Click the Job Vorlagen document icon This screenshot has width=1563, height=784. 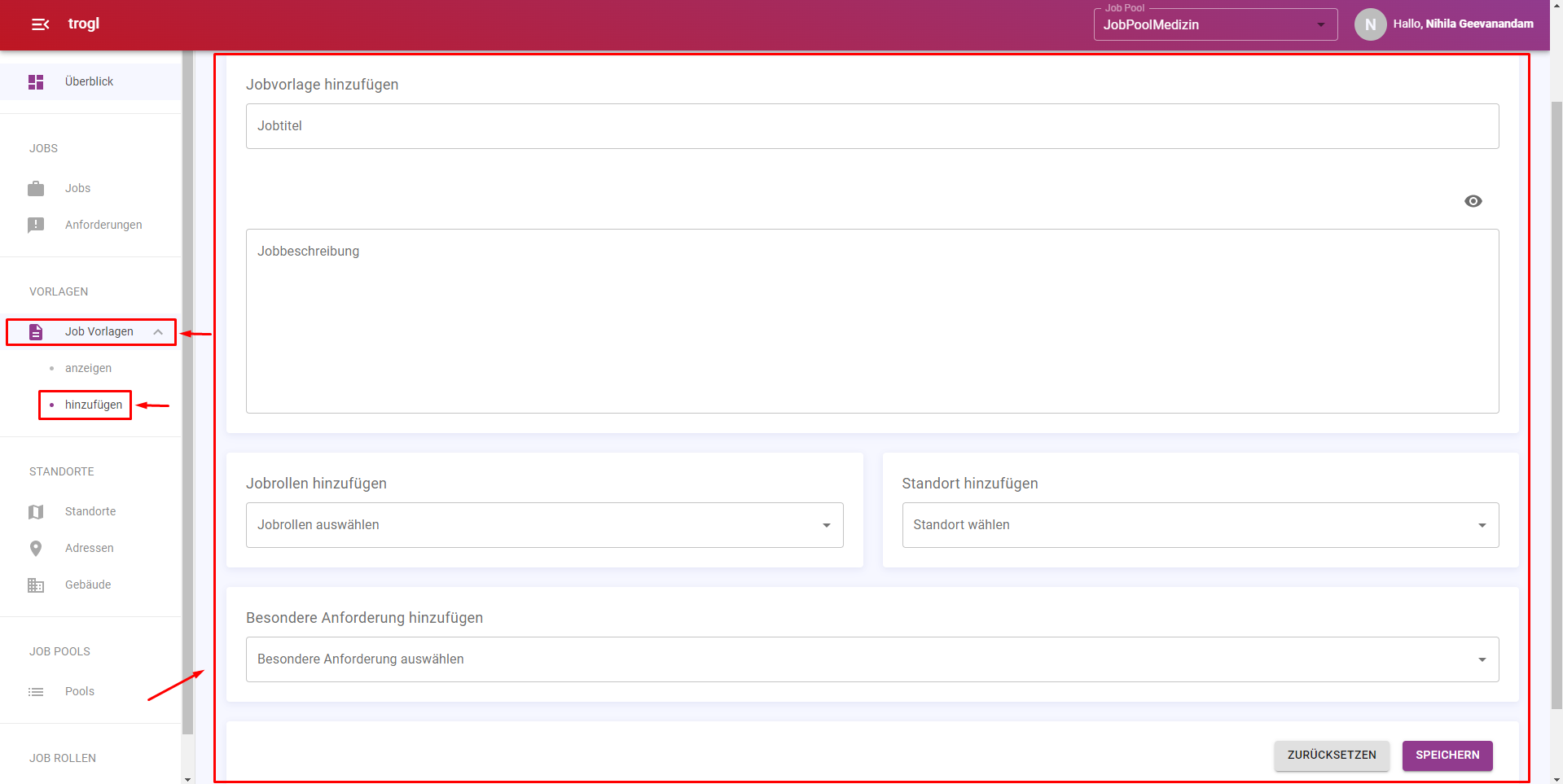coord(36,332)
